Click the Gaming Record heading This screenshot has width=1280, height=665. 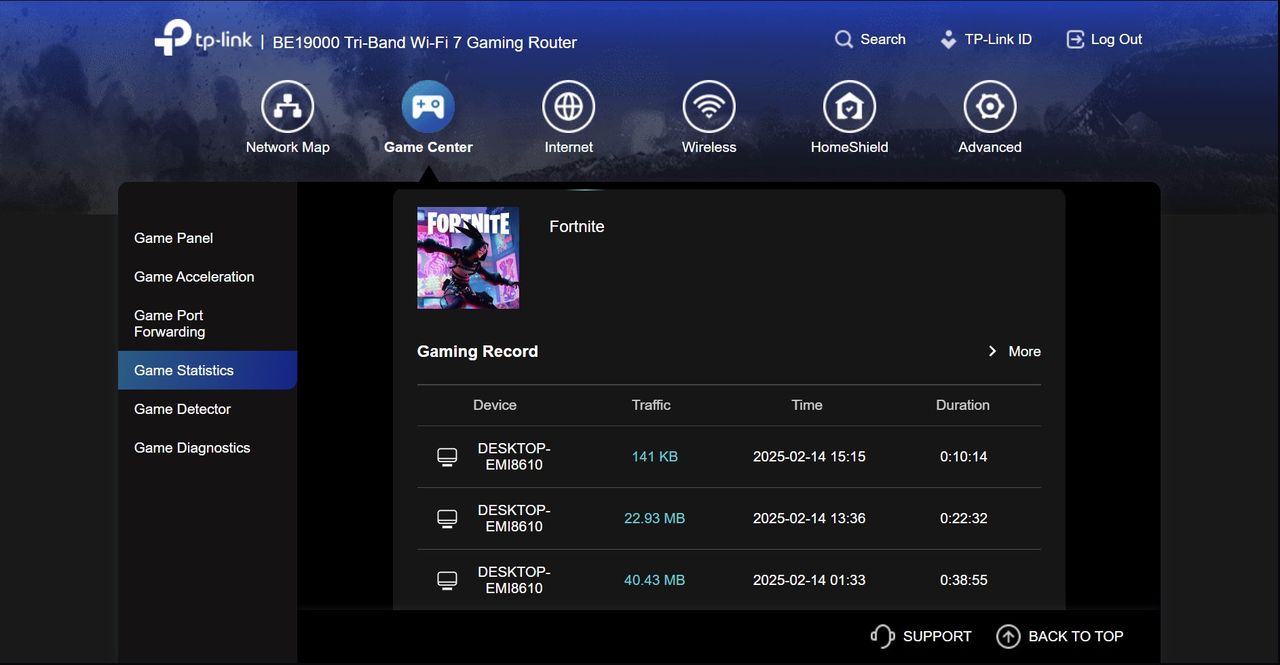pos(477,351)
